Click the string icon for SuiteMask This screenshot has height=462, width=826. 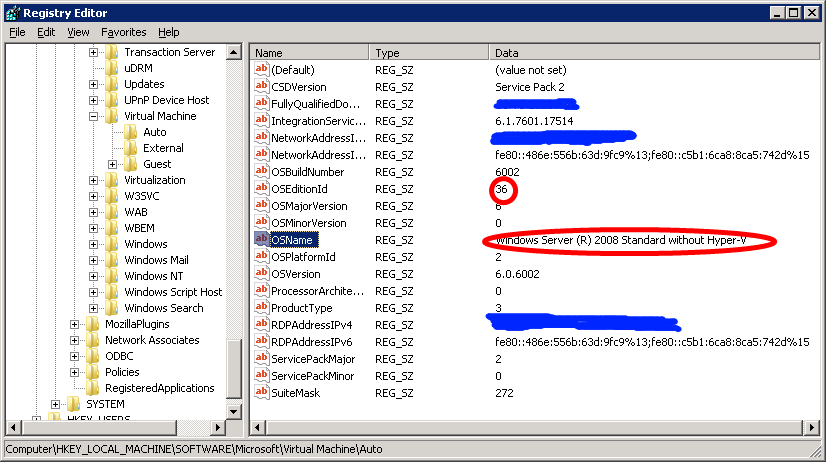261,392
